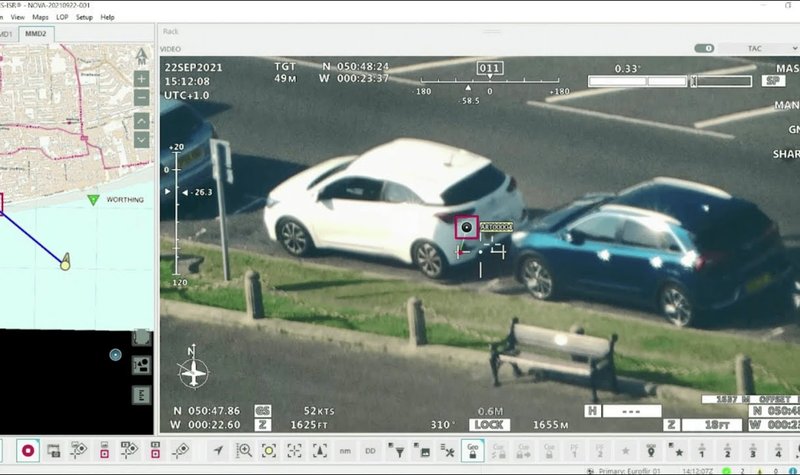Click the heading scale showing 011
Screen dimensions: 800x475
point(490,80)
